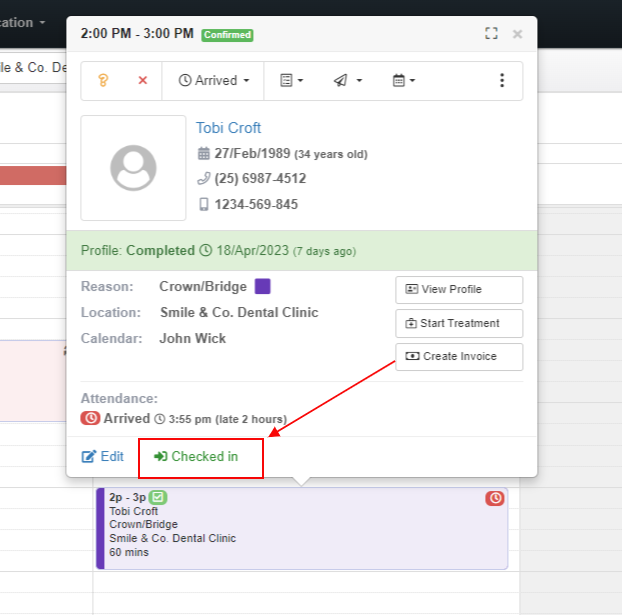This screenshot has width=622, height=615.
Task: Click the green confirmed check icon on appointment
Action: (158, 497)
